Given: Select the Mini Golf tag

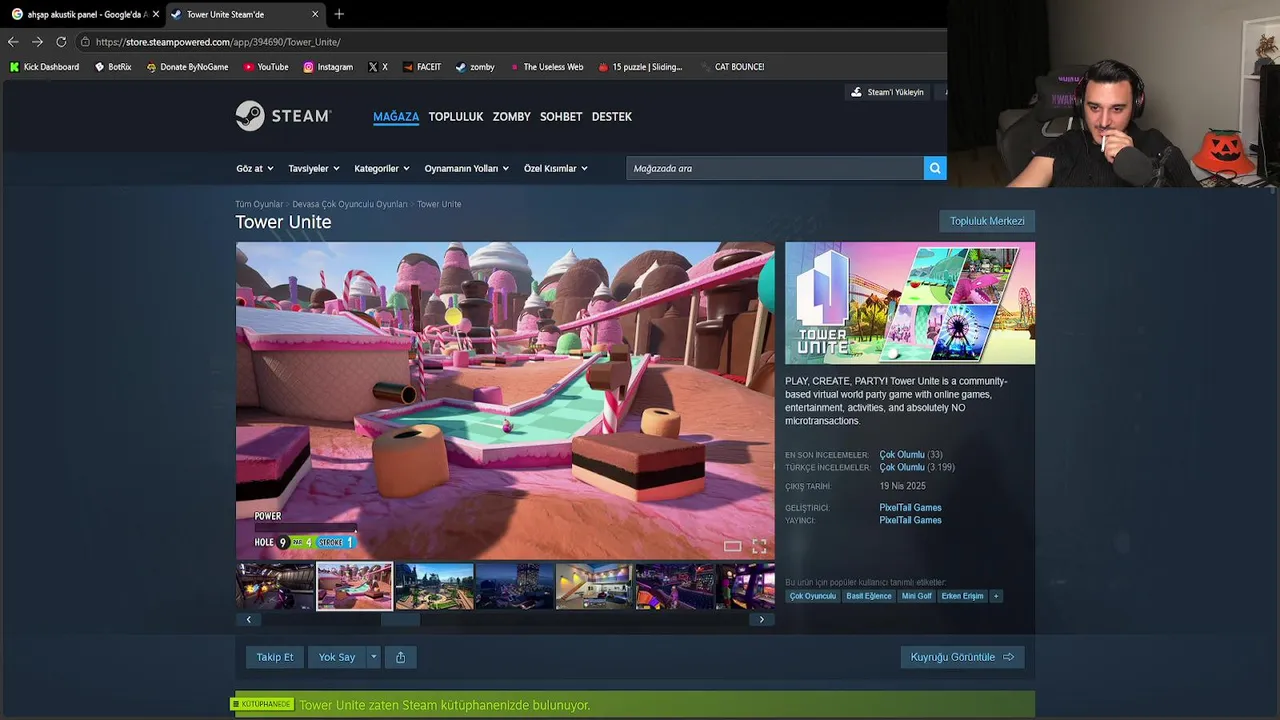Looking at the screenshot, I should [916, 596].
